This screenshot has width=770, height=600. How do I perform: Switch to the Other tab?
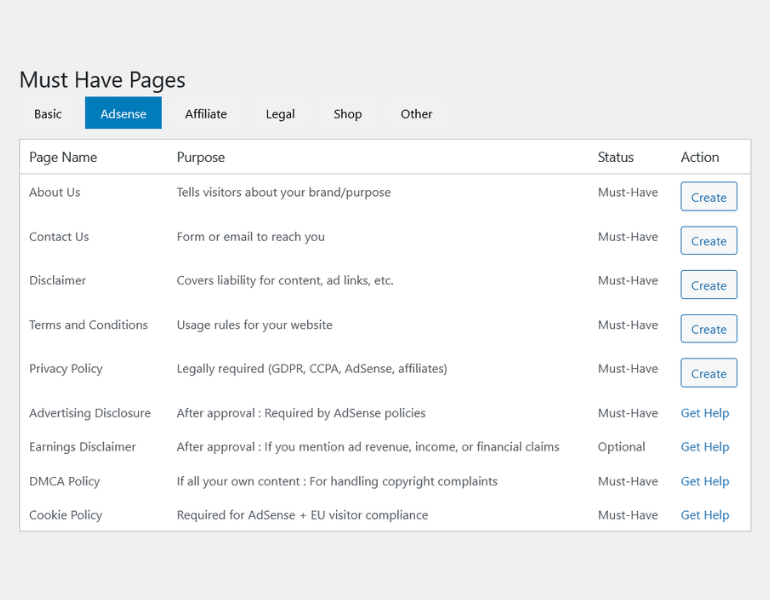click(x=416, y=113)
